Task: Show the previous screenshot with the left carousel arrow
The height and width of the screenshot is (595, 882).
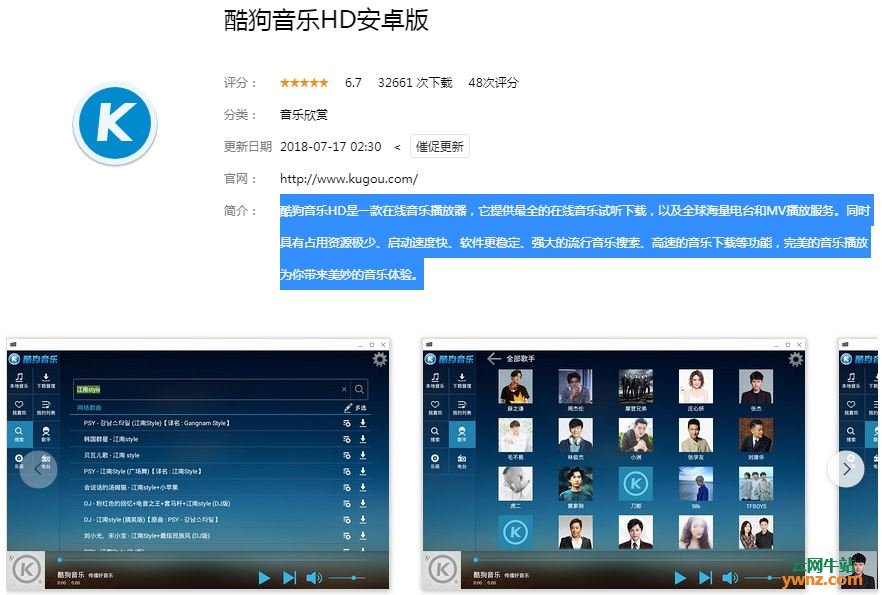Action: tap(38, 468)
